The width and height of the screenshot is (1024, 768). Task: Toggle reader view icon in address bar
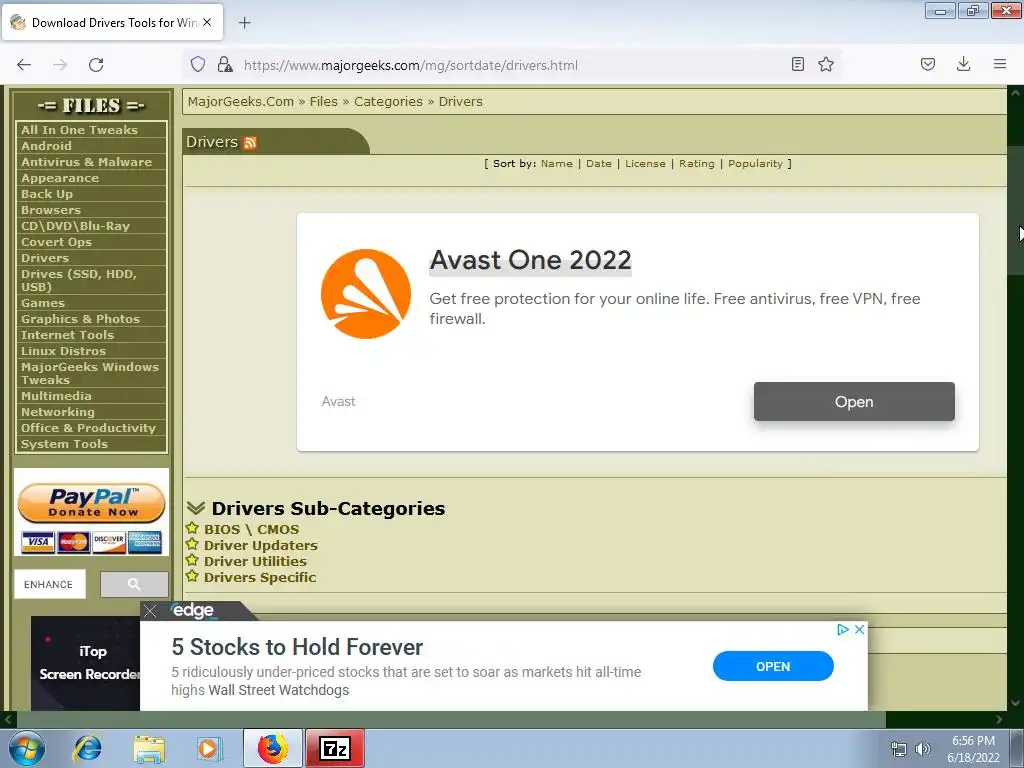point(797,64)
